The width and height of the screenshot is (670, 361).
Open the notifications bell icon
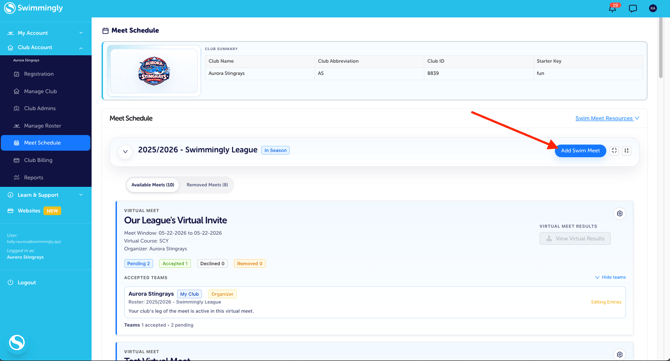[613, 8]
